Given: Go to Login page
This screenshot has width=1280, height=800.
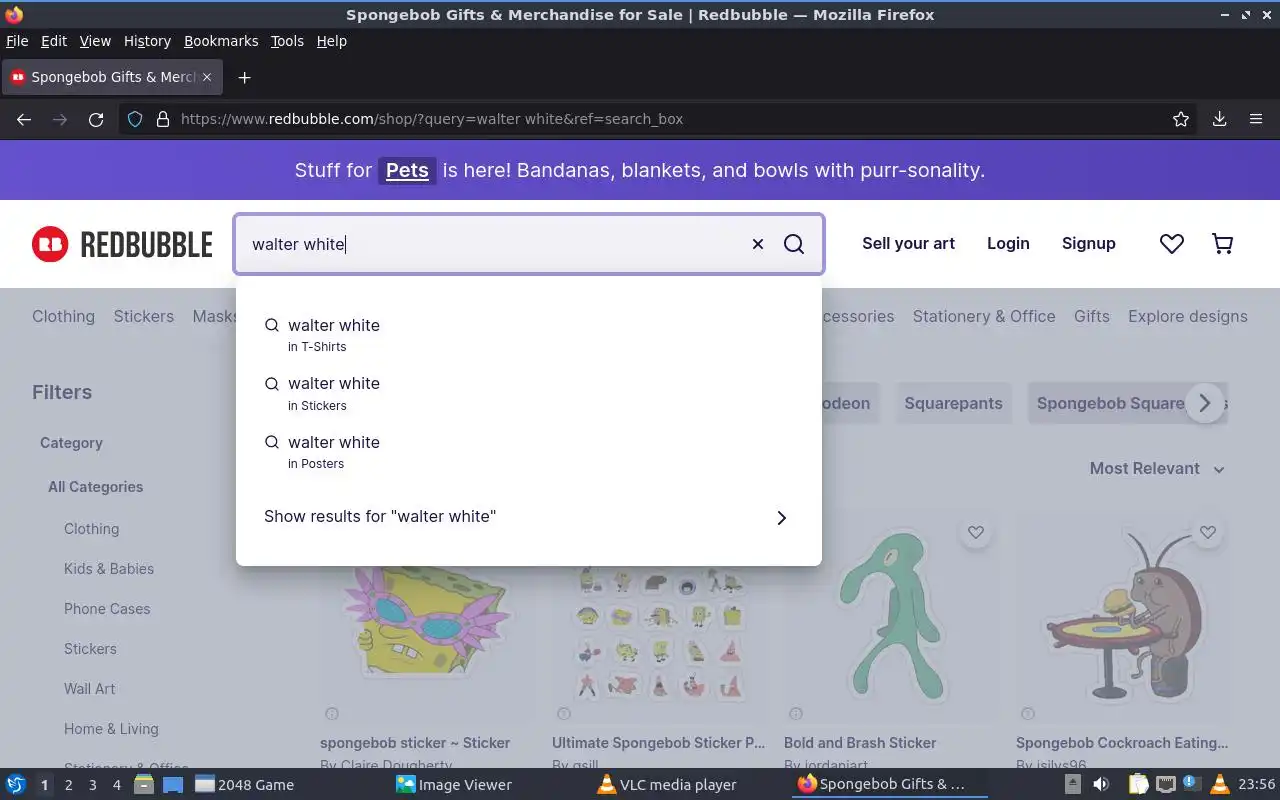Looking at the screenshot, I should (x=1008, y=243).
